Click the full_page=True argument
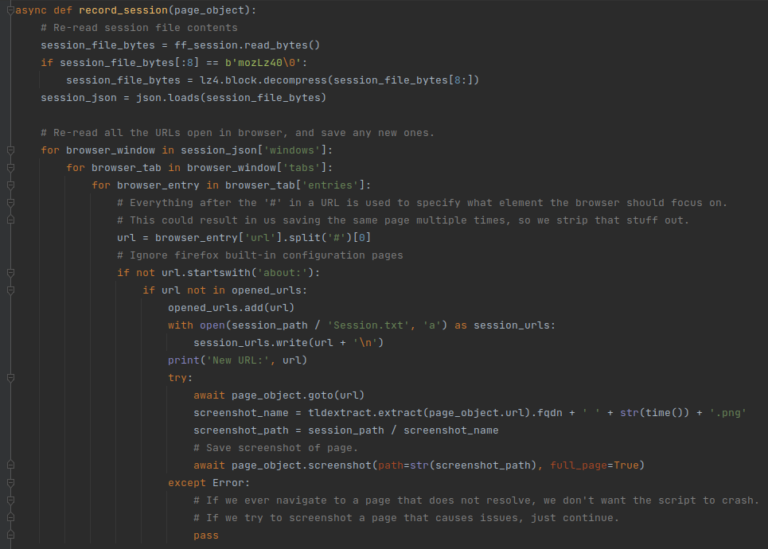Viewport: 768px width, 549px height. pyautogui.click(x=594, y=465)
